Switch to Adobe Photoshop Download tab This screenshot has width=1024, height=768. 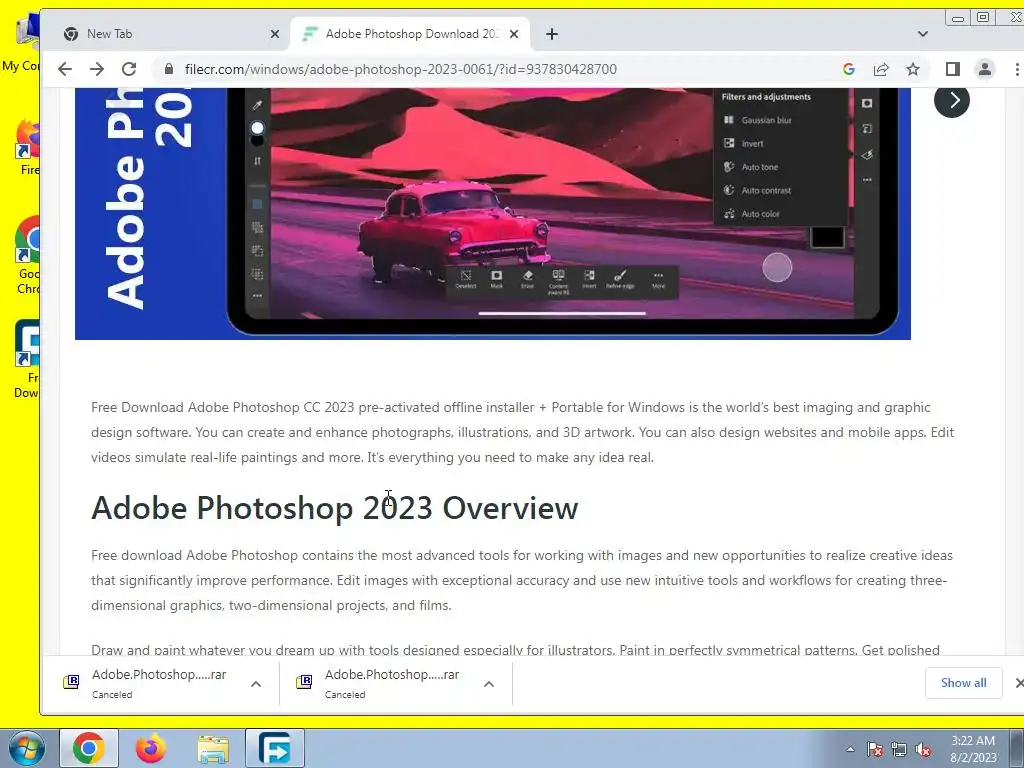(410, 34)
